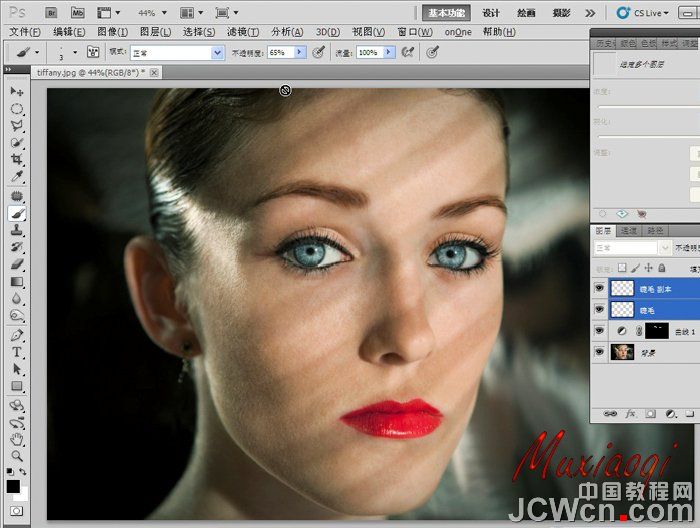Viewport: 700px width, 528px height.
Task: Close the tiffany.jpg document tab
Action: (155, 73)
